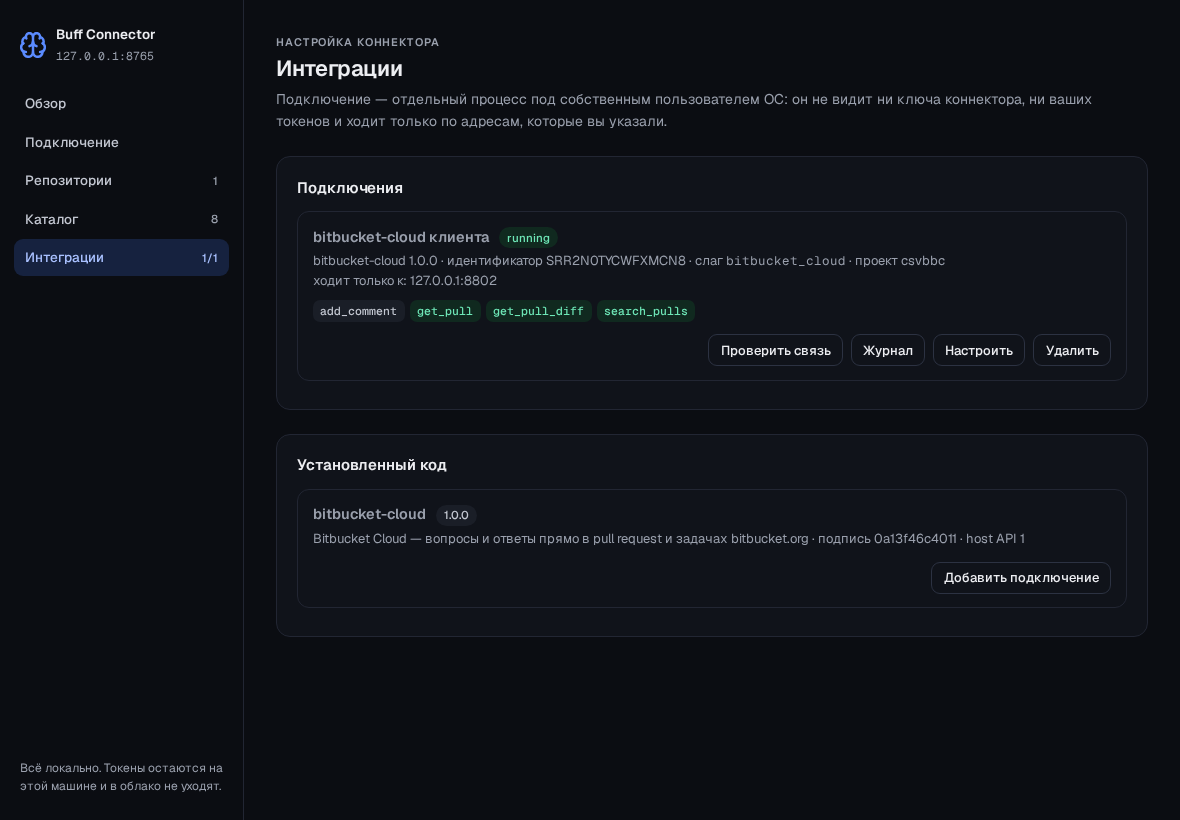Click the search_pulls capability tag

click(x=646, y=311)
